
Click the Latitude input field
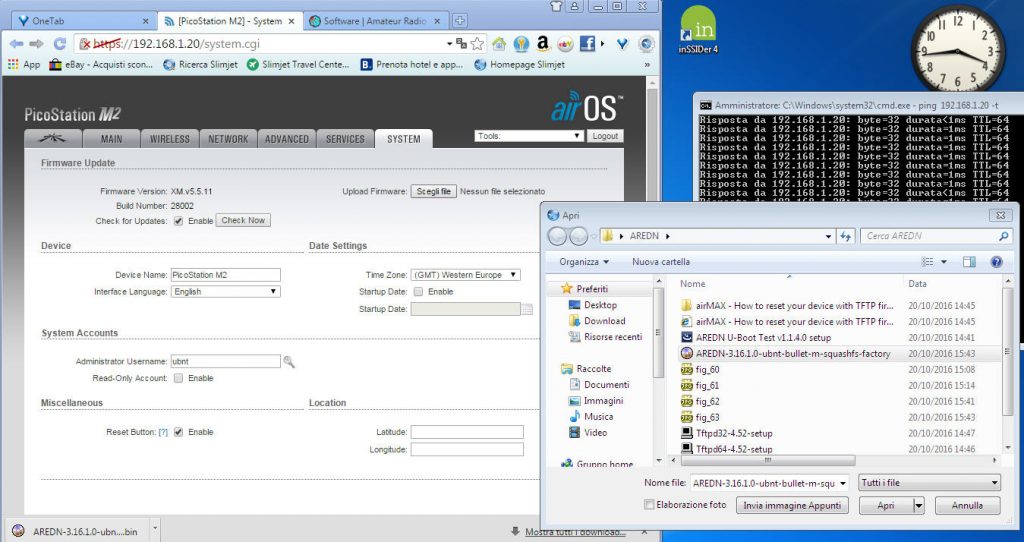coord(467,432)
